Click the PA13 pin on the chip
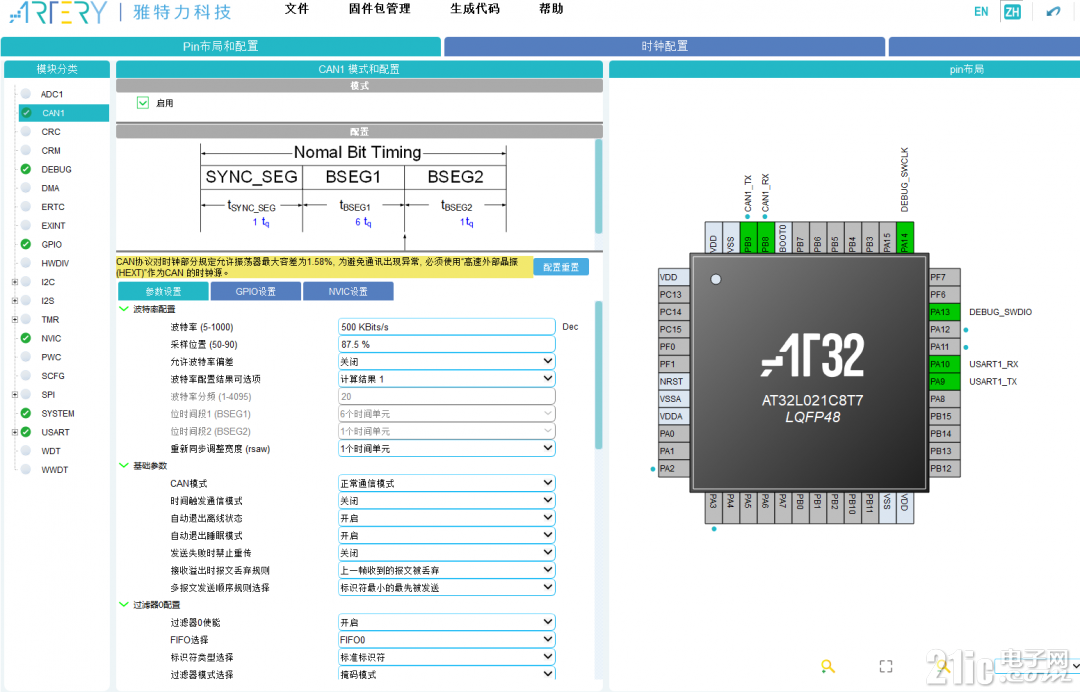The height and width of the screenshot is (692, 1080). tap(944, 312)
